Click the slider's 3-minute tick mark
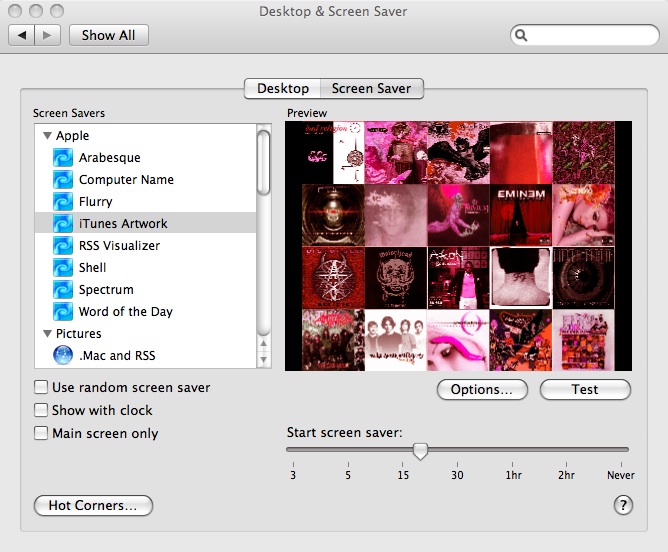Screen dimensions: 668x552 point(293,464)
